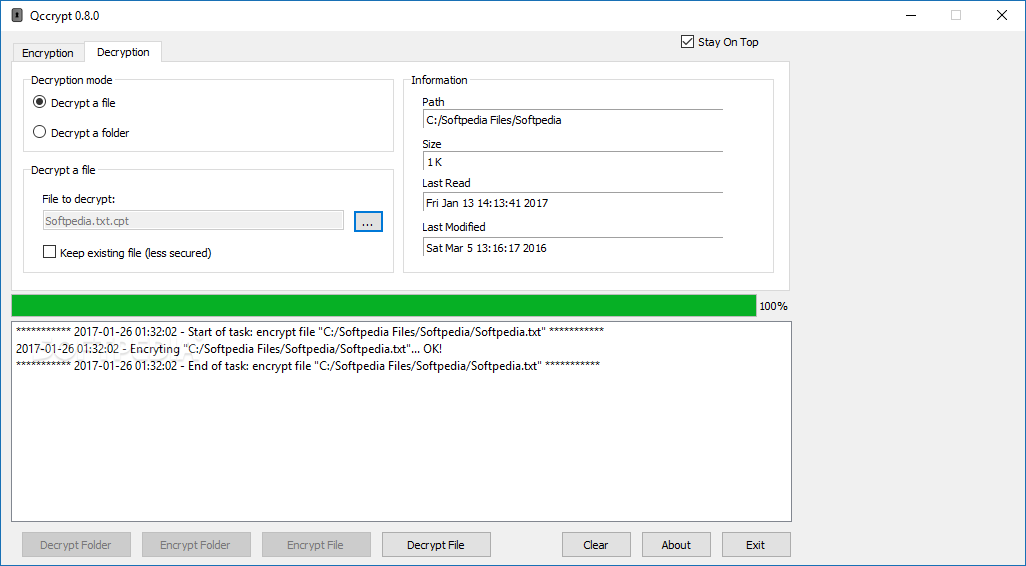This screenshot has width=1026, height=566.
Task: Minimize the Qccrypt window
Action: (910, 15)
